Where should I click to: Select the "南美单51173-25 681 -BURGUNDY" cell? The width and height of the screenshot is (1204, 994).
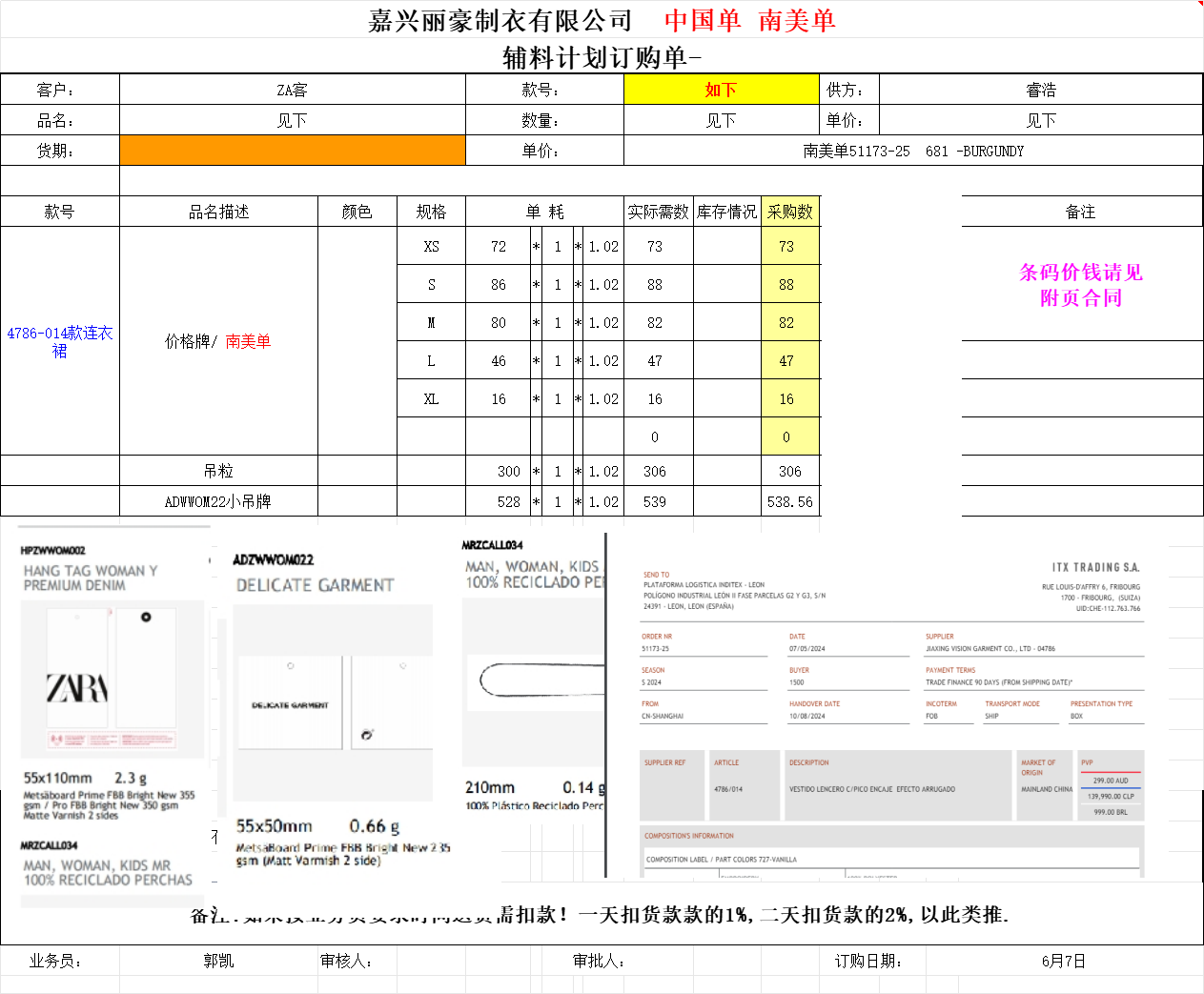pos(912,151)
